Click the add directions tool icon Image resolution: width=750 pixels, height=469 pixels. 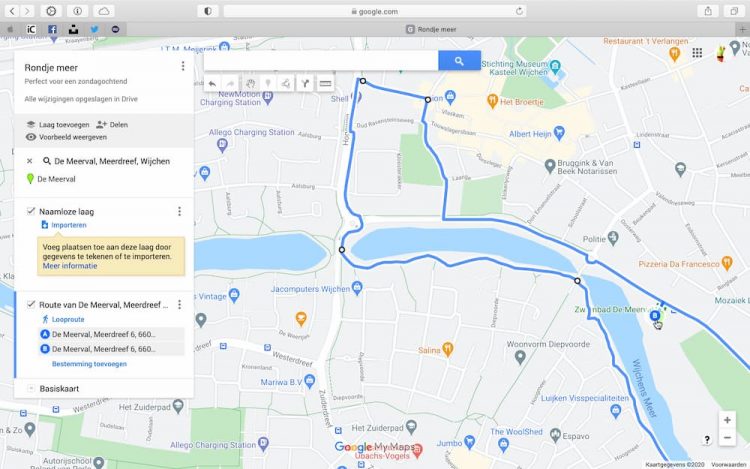coord(305,84)
